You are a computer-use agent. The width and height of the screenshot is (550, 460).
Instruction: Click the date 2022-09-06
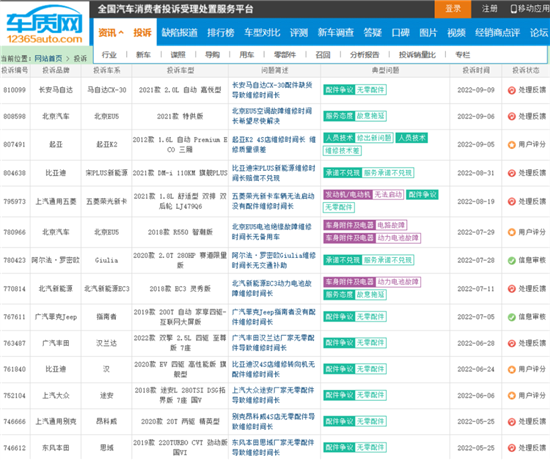476,116
